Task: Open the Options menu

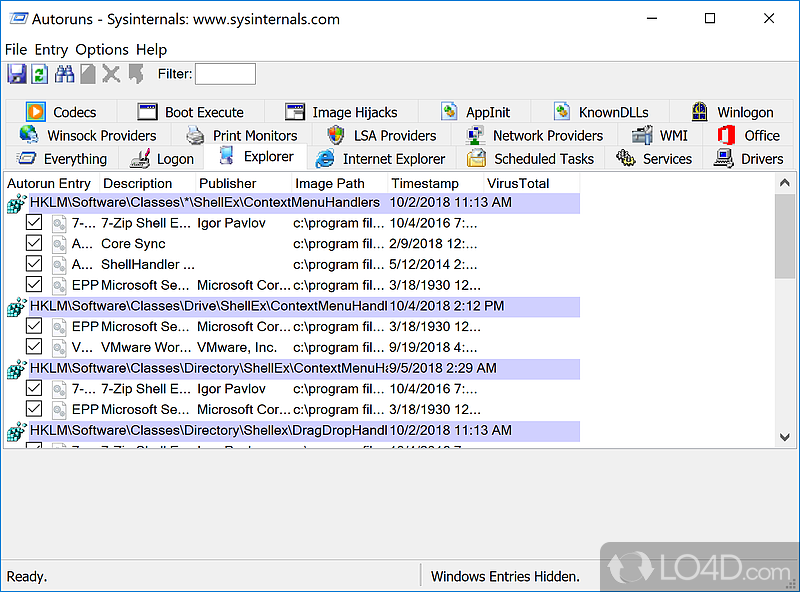Action: pyautogui.click(x=101, y=49)
